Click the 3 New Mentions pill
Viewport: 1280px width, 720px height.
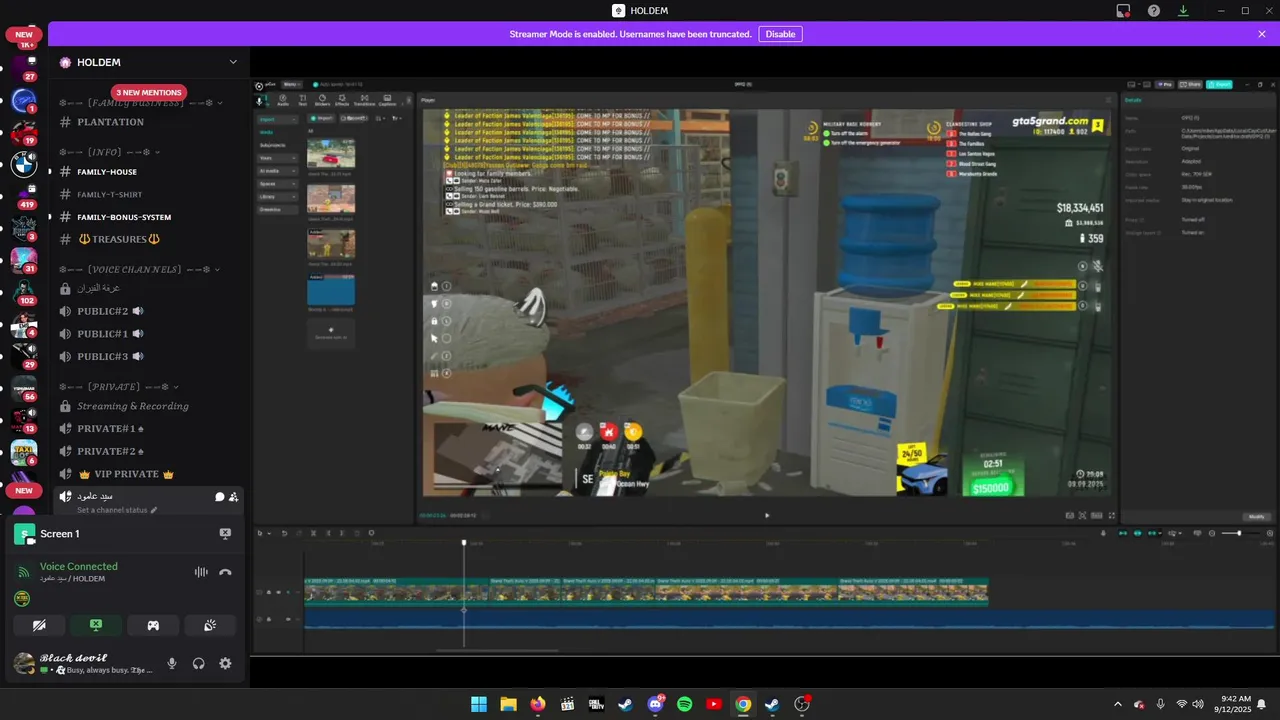[x=148, y=92]
